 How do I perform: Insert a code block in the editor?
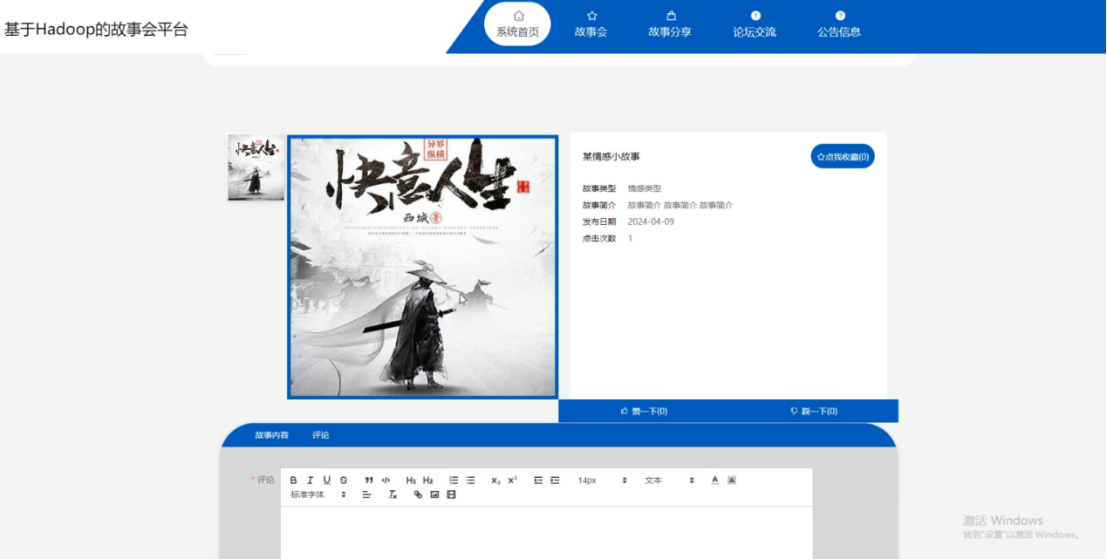pyautogui.click(x=385, y=480)
